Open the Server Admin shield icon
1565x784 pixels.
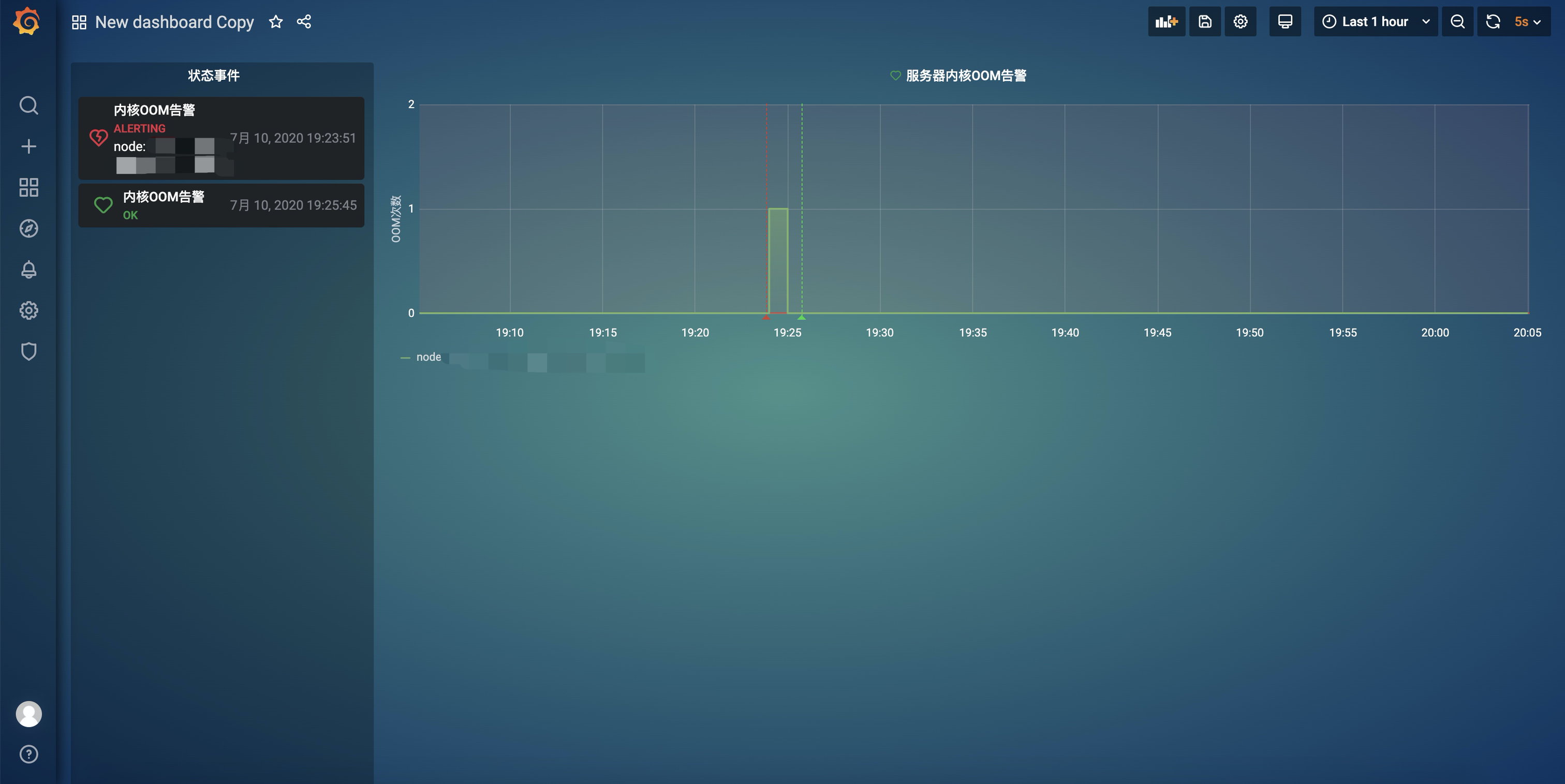click(28, 351)
